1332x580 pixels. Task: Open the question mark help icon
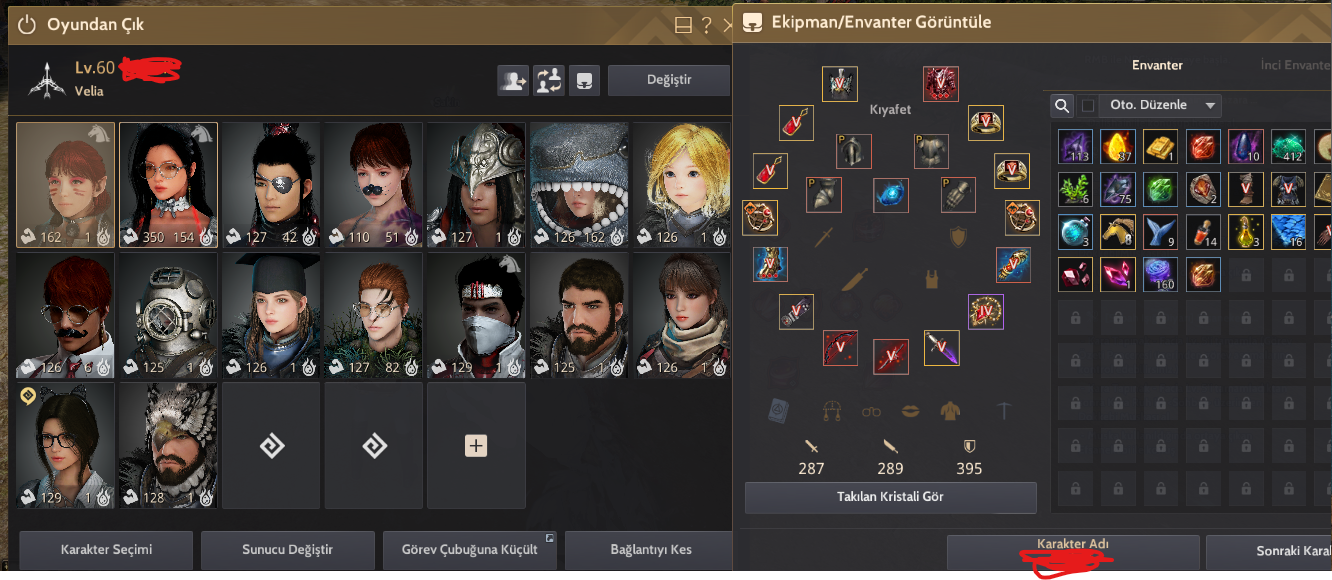click(707, 25)
